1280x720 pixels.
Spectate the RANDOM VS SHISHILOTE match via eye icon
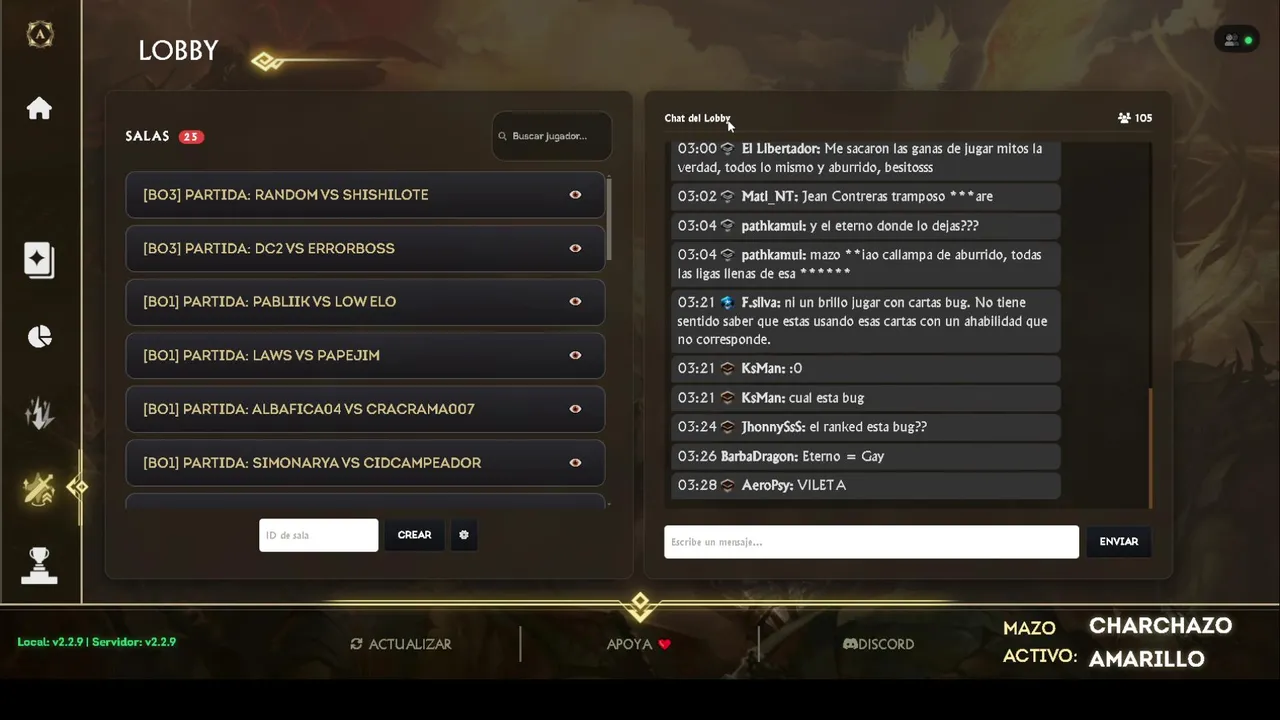click(x=575, y=195)
